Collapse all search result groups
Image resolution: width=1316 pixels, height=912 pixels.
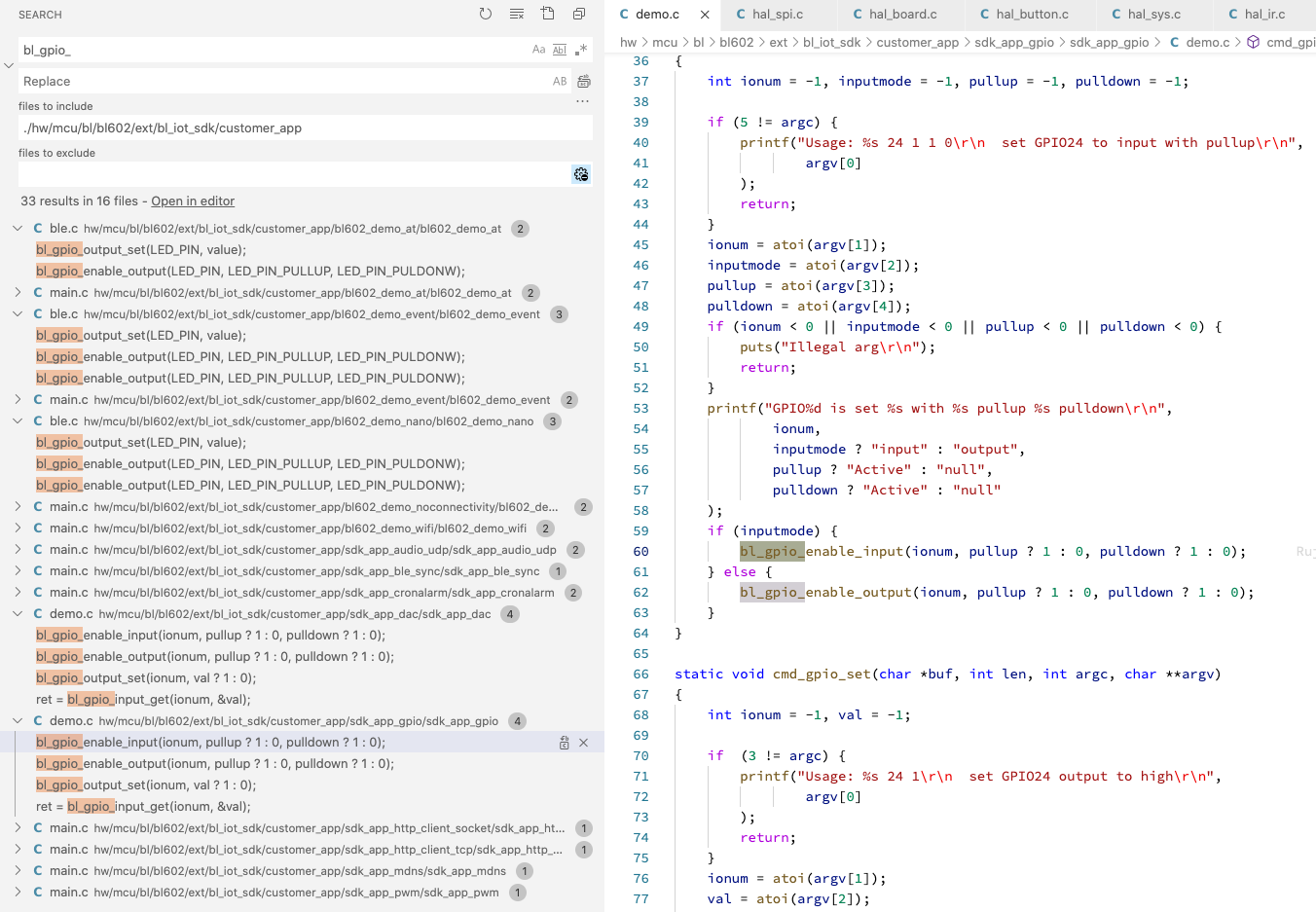point(579,15)
